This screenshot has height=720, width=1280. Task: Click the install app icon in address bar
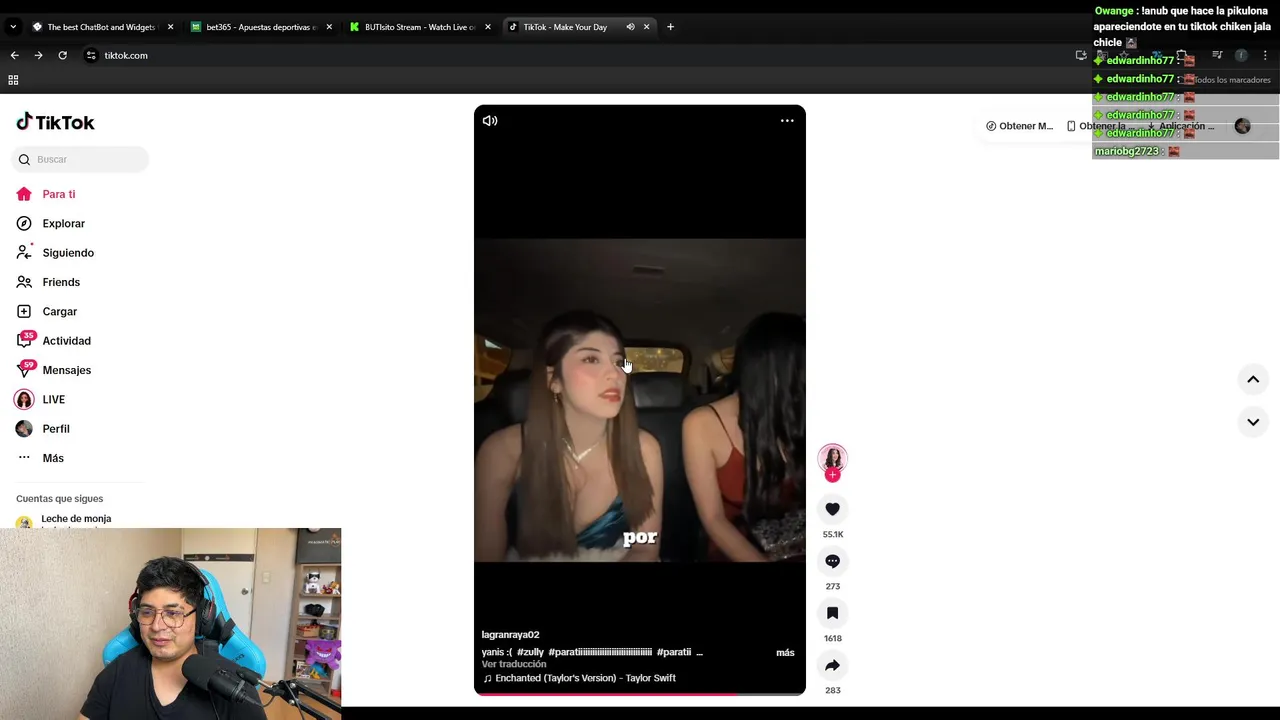coord(1081,55)
